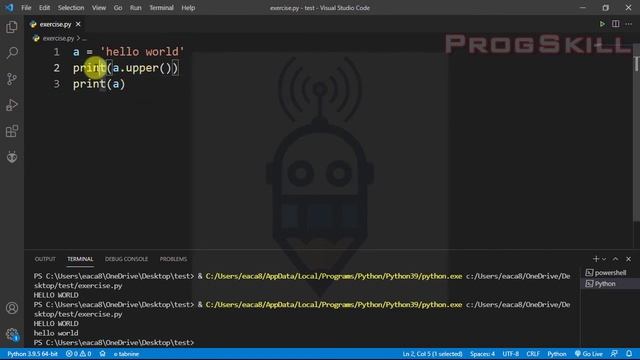Open the Help menu
640x360 pixels.
(x=188, y=8)
